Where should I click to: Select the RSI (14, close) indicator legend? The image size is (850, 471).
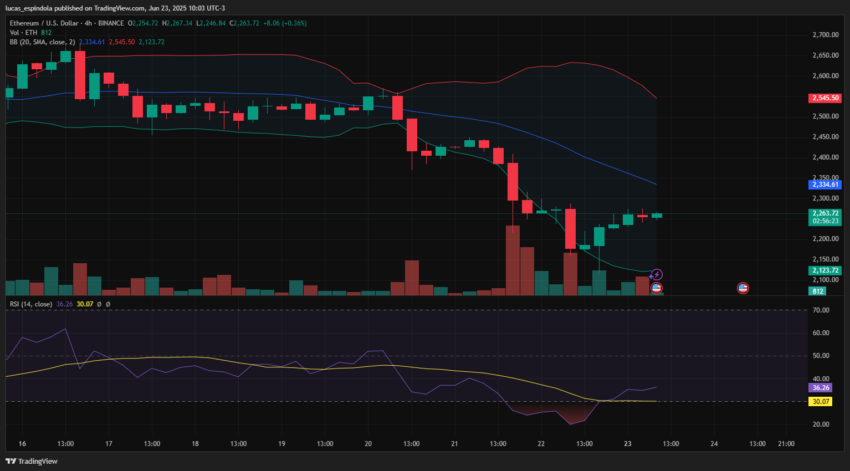31,304
